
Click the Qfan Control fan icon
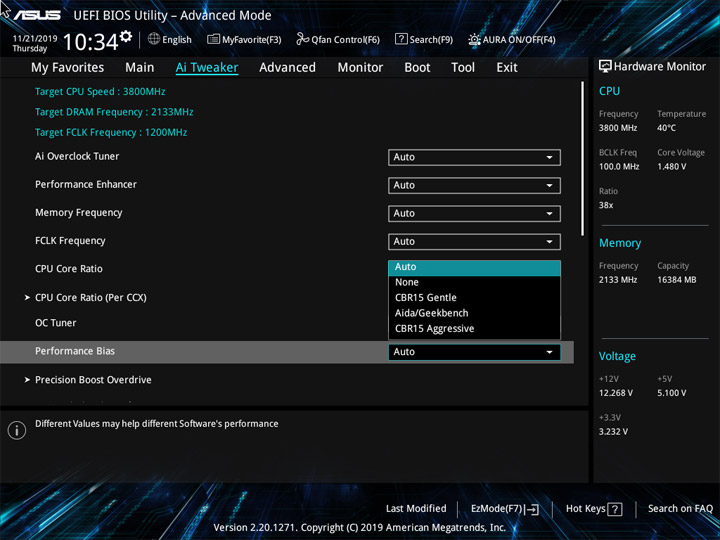click(303, 39)
